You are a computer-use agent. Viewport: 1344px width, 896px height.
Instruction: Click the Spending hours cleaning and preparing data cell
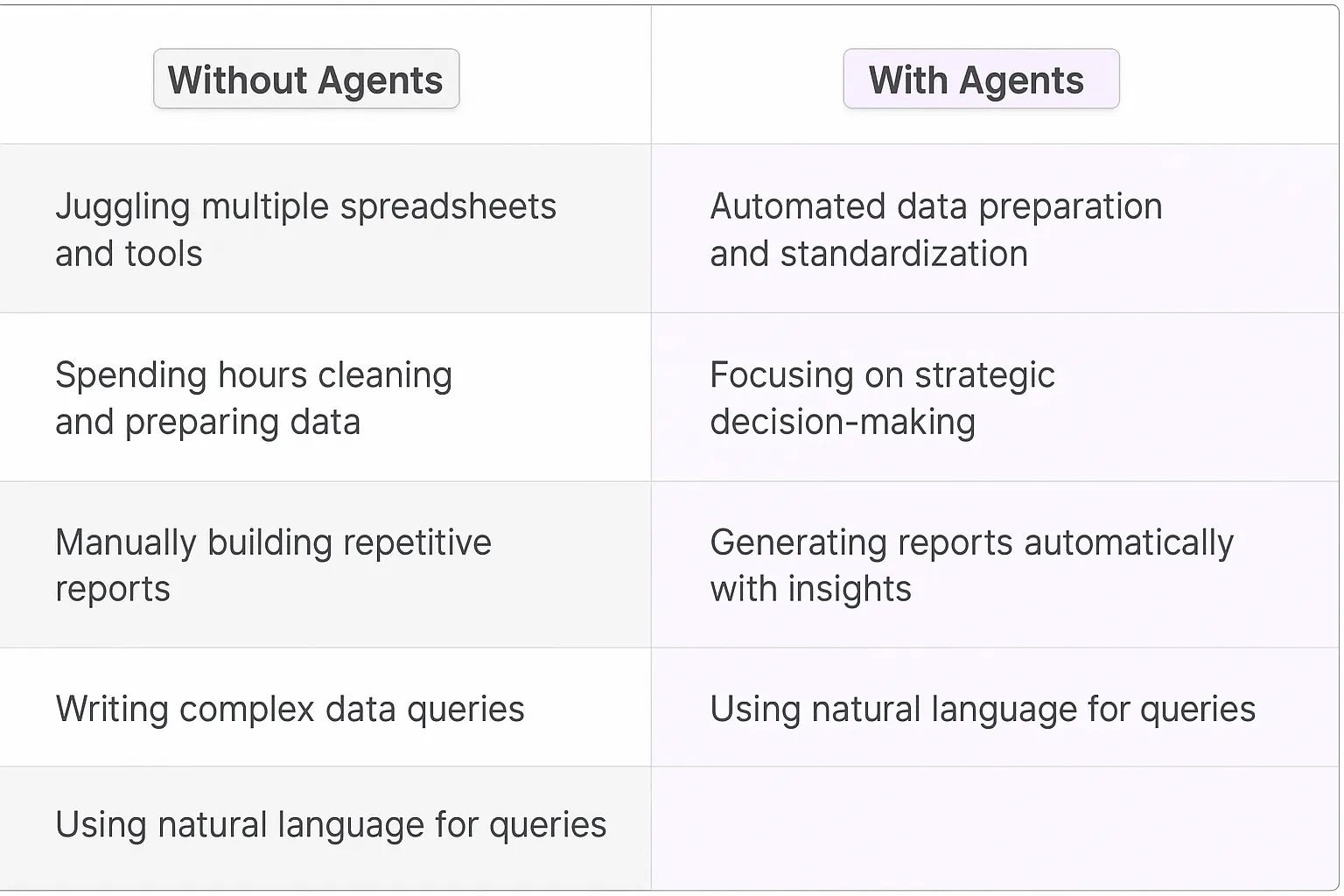coord(253,398)
